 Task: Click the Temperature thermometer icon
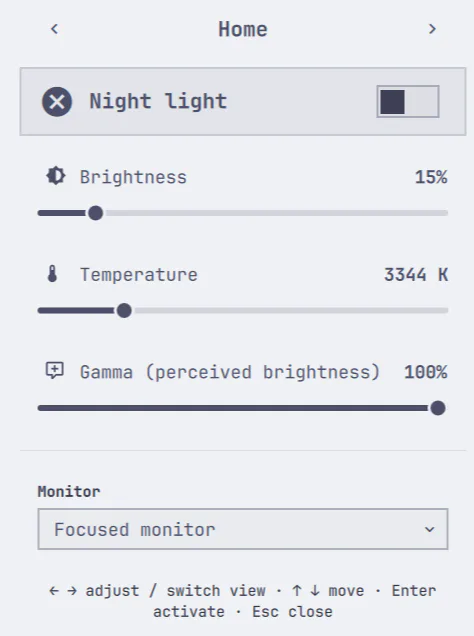tap(52, 274)
